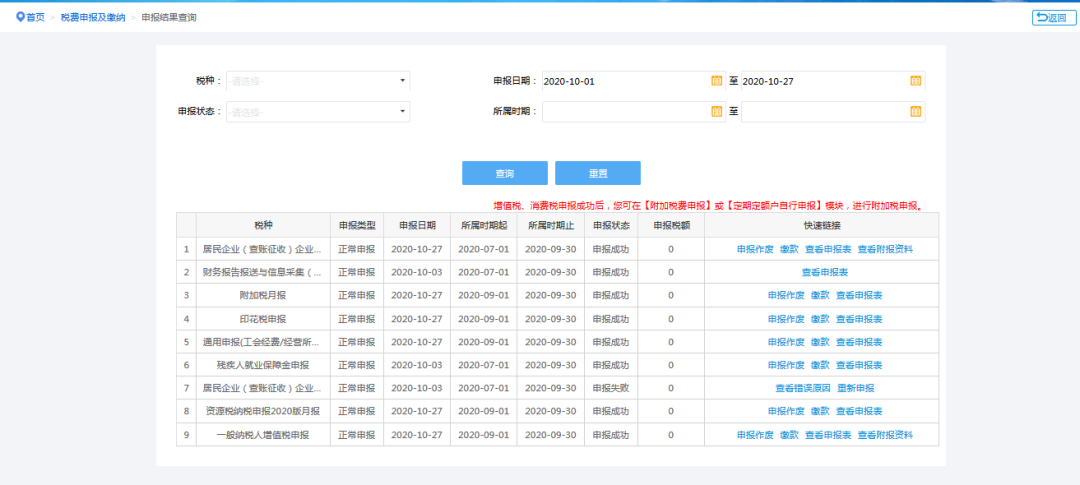Viewport: 1080px width, 485px height.
Task: Click the 申报日期 column header in the table
Action: pyautogui.click(x=417, y=225)
